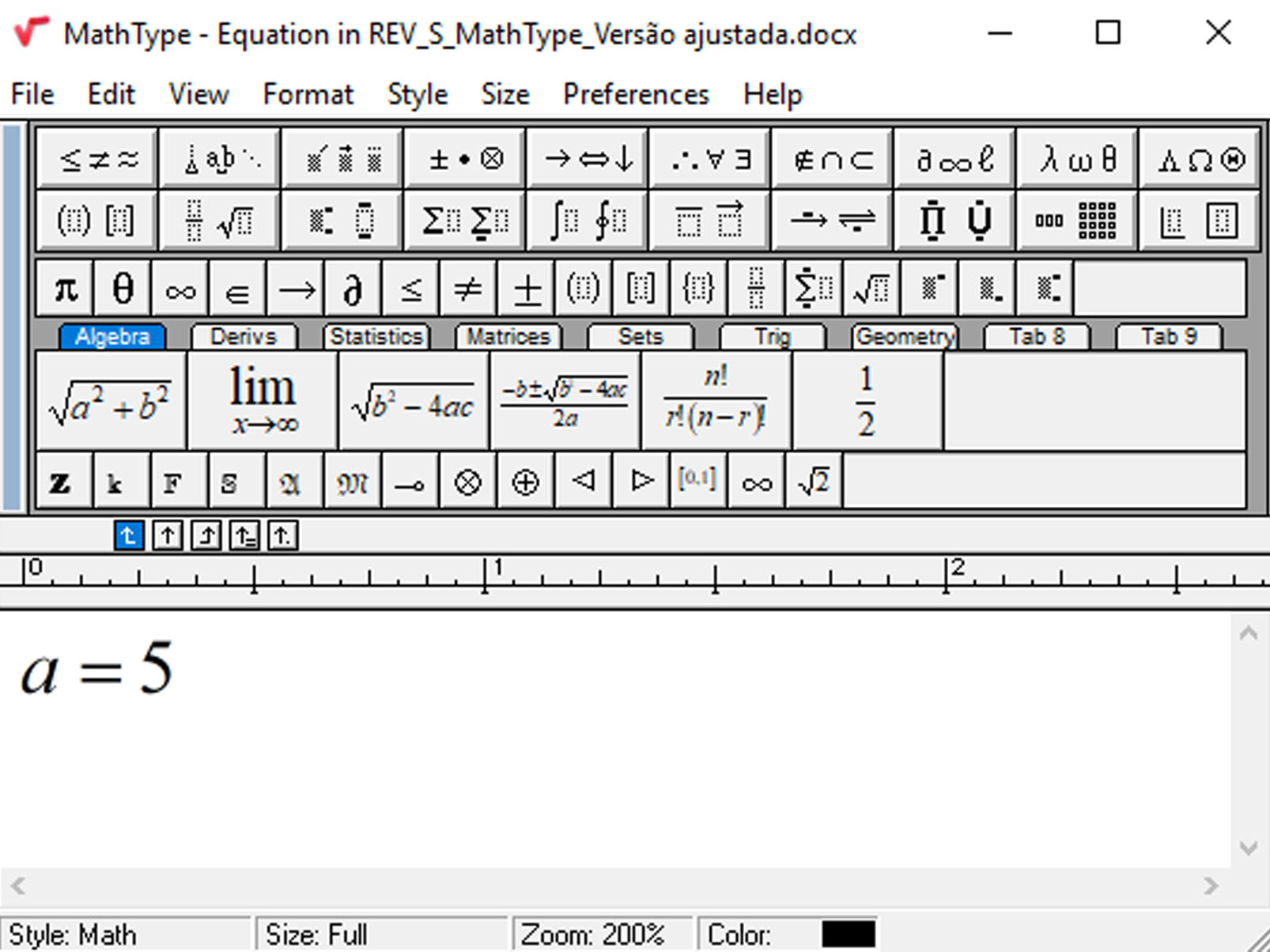The image size is (1270, 952).
Task: Open the set theory symbols palette
Action: (833, 159)
